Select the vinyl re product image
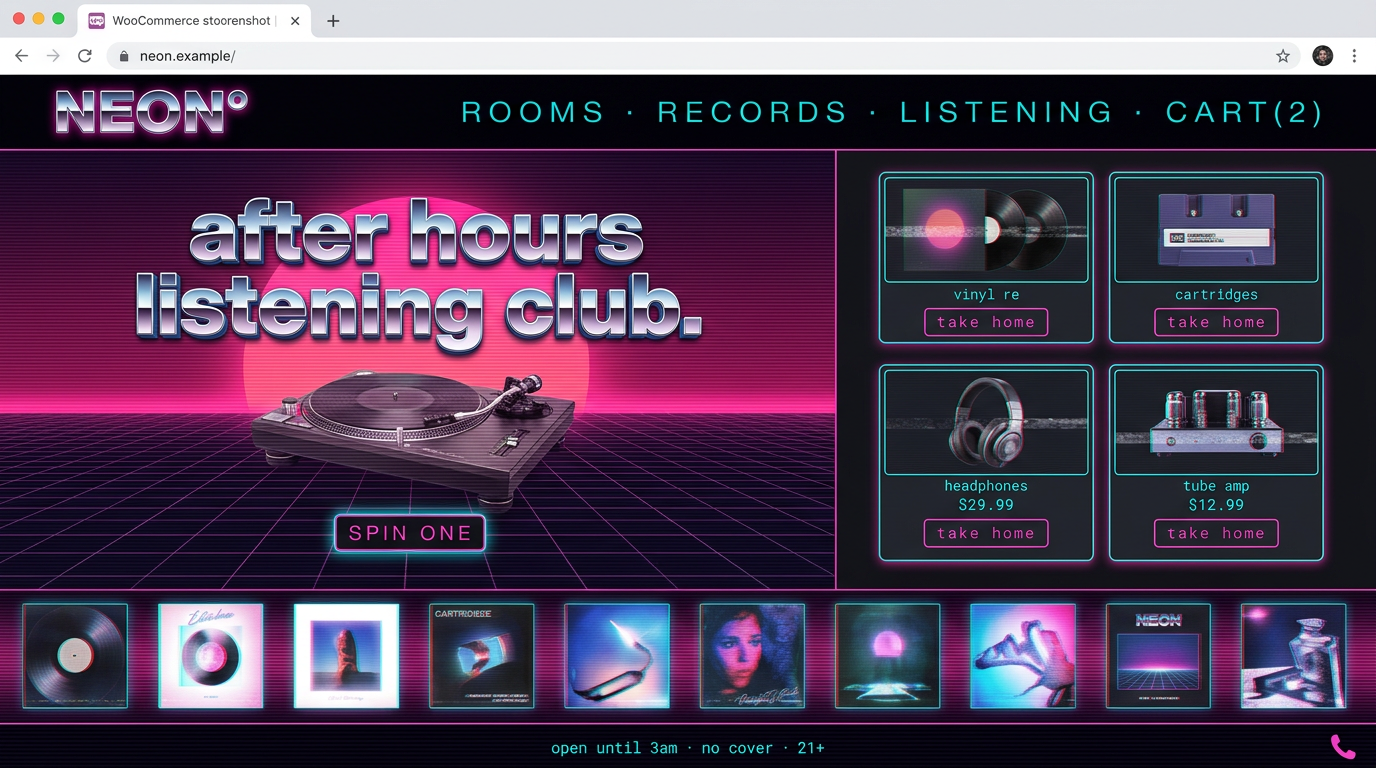This screenshot has width=1376, height=768. [x=986, y=230]
